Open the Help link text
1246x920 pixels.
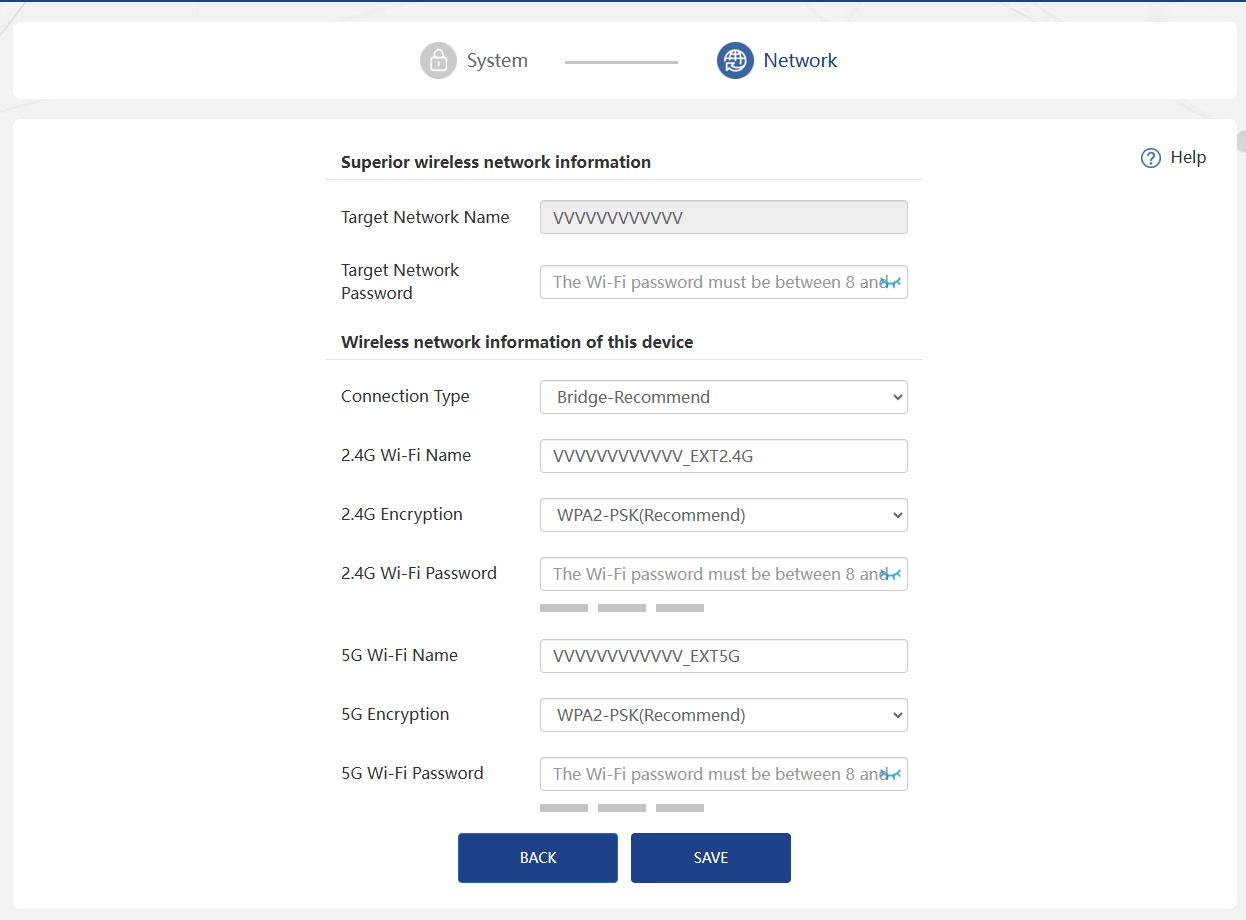point(1188,158)
